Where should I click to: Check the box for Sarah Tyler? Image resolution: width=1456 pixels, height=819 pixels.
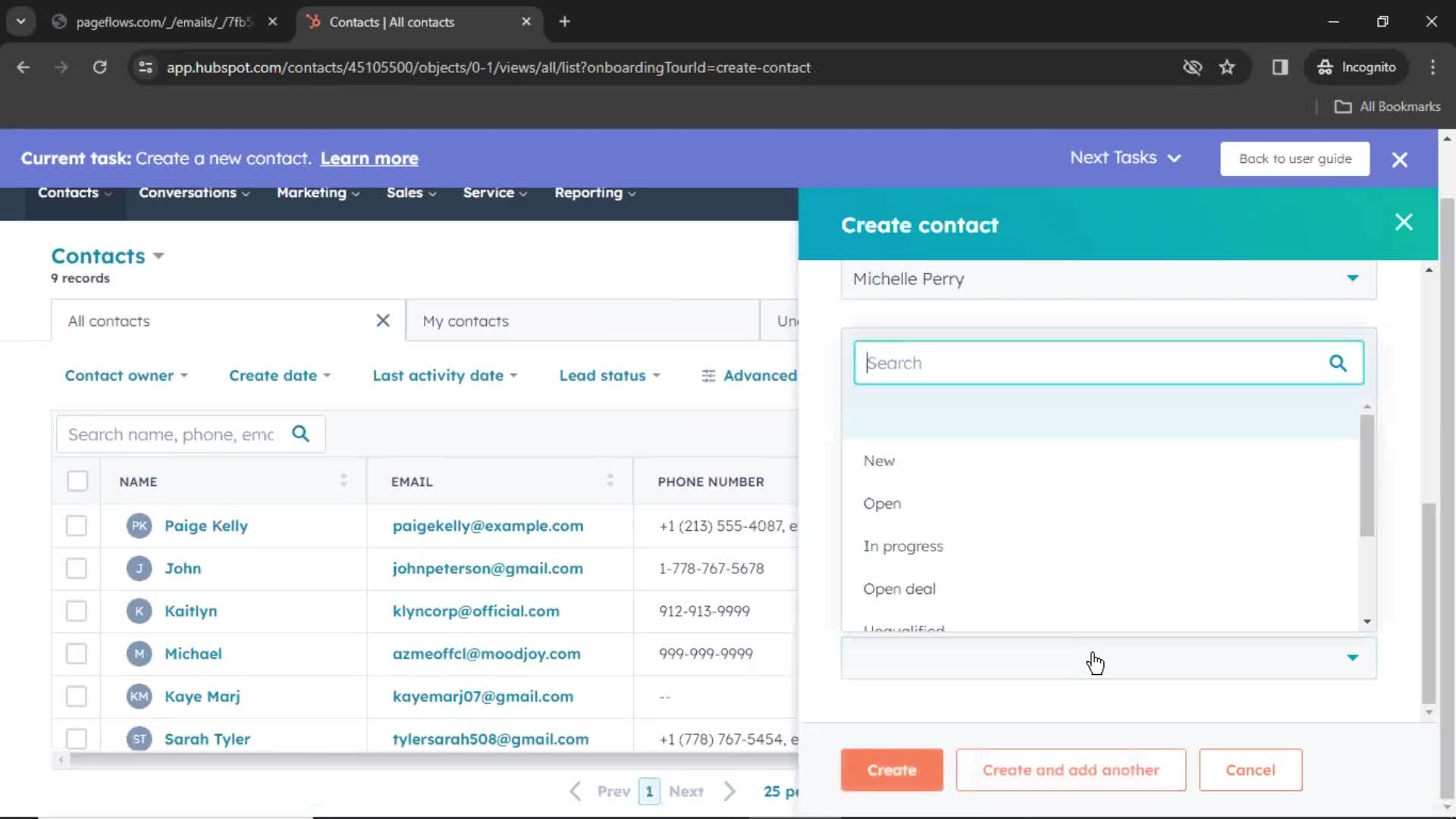click(77, 739)
